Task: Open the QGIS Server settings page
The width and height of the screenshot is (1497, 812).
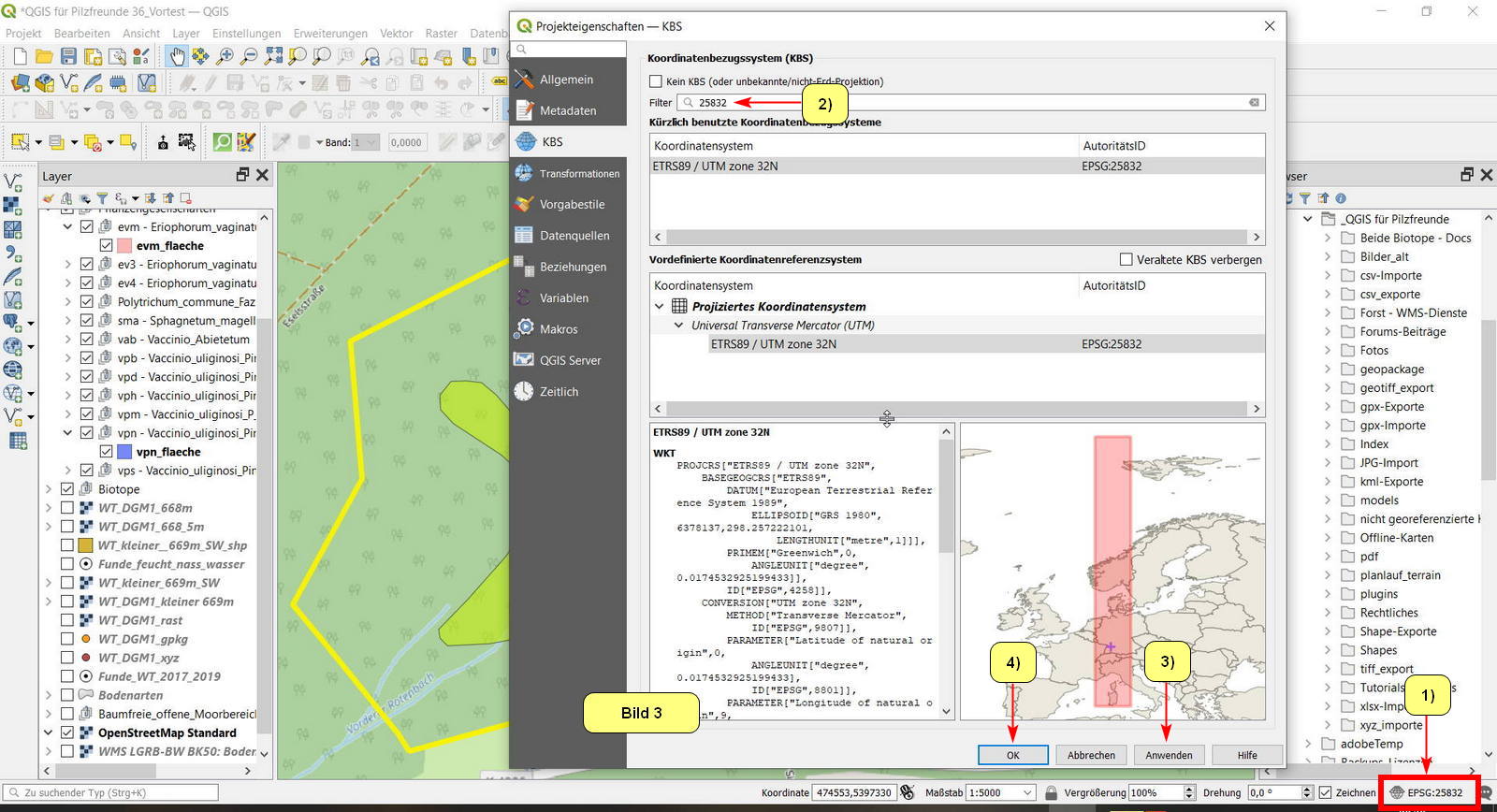Action: point(570,360)
